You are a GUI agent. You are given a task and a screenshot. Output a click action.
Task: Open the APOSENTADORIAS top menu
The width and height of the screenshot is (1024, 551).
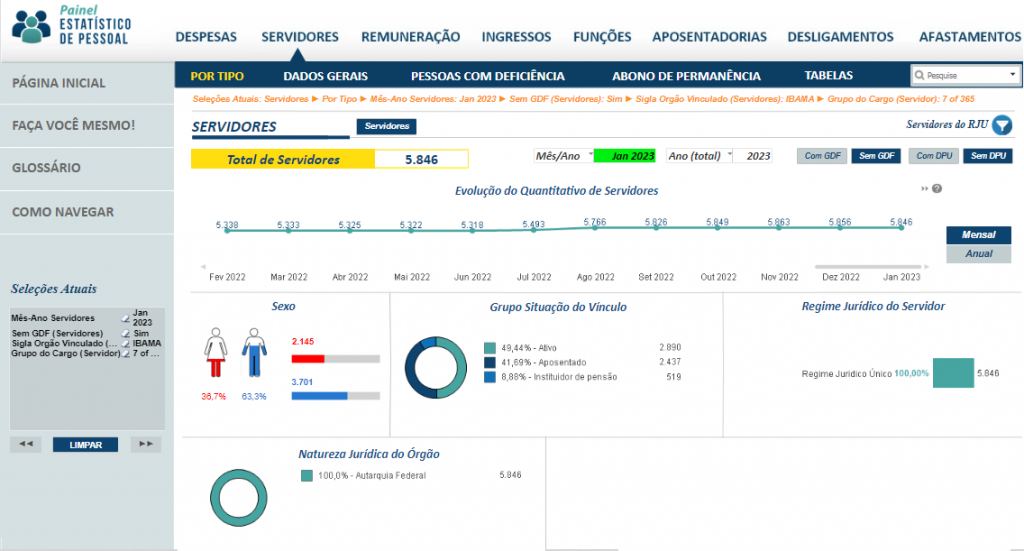(x=709, y=37)
